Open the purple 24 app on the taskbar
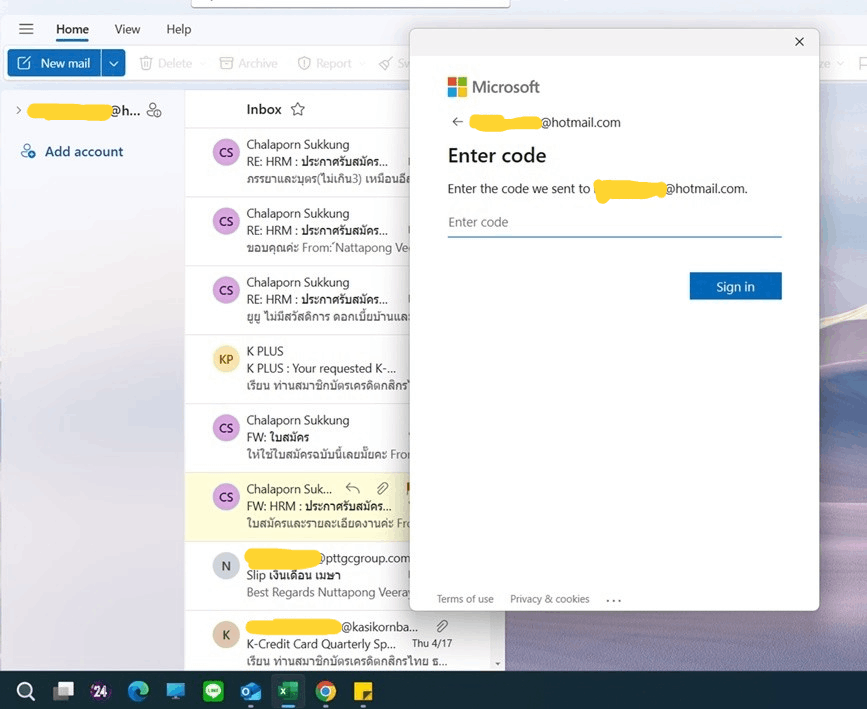Screen dimensions: 867x709 (100, 691)
